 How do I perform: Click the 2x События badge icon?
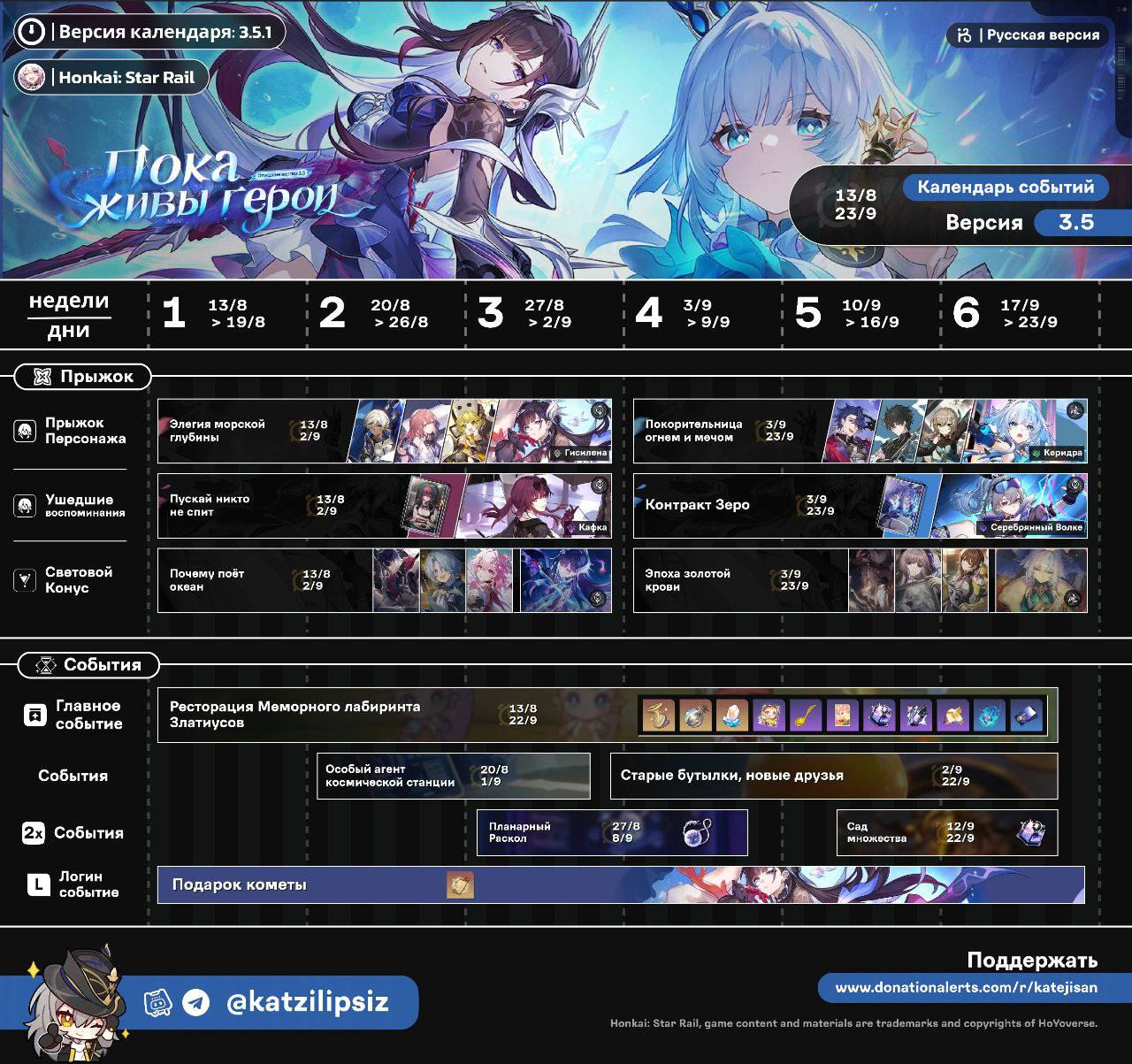pyautogui.click(x=34, y=833)
